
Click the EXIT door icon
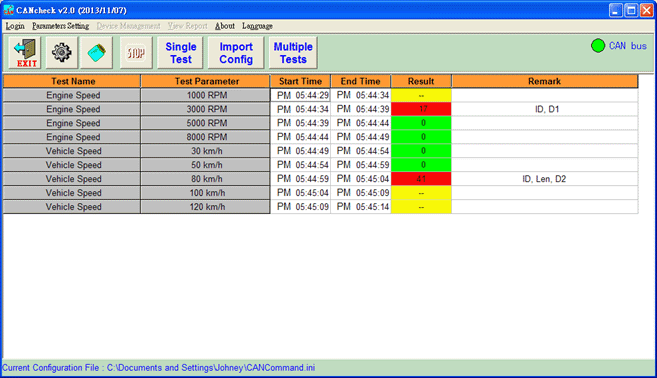[25, 53]
